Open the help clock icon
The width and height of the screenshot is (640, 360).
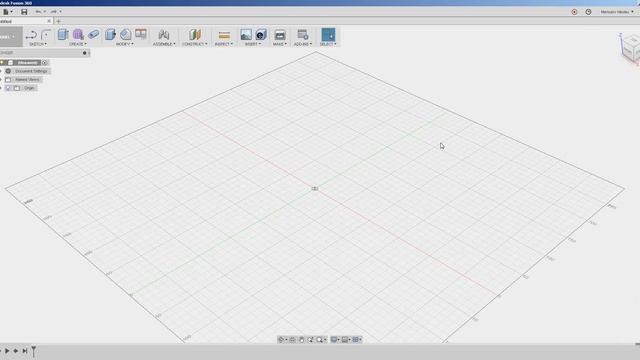tap(588, 12)
